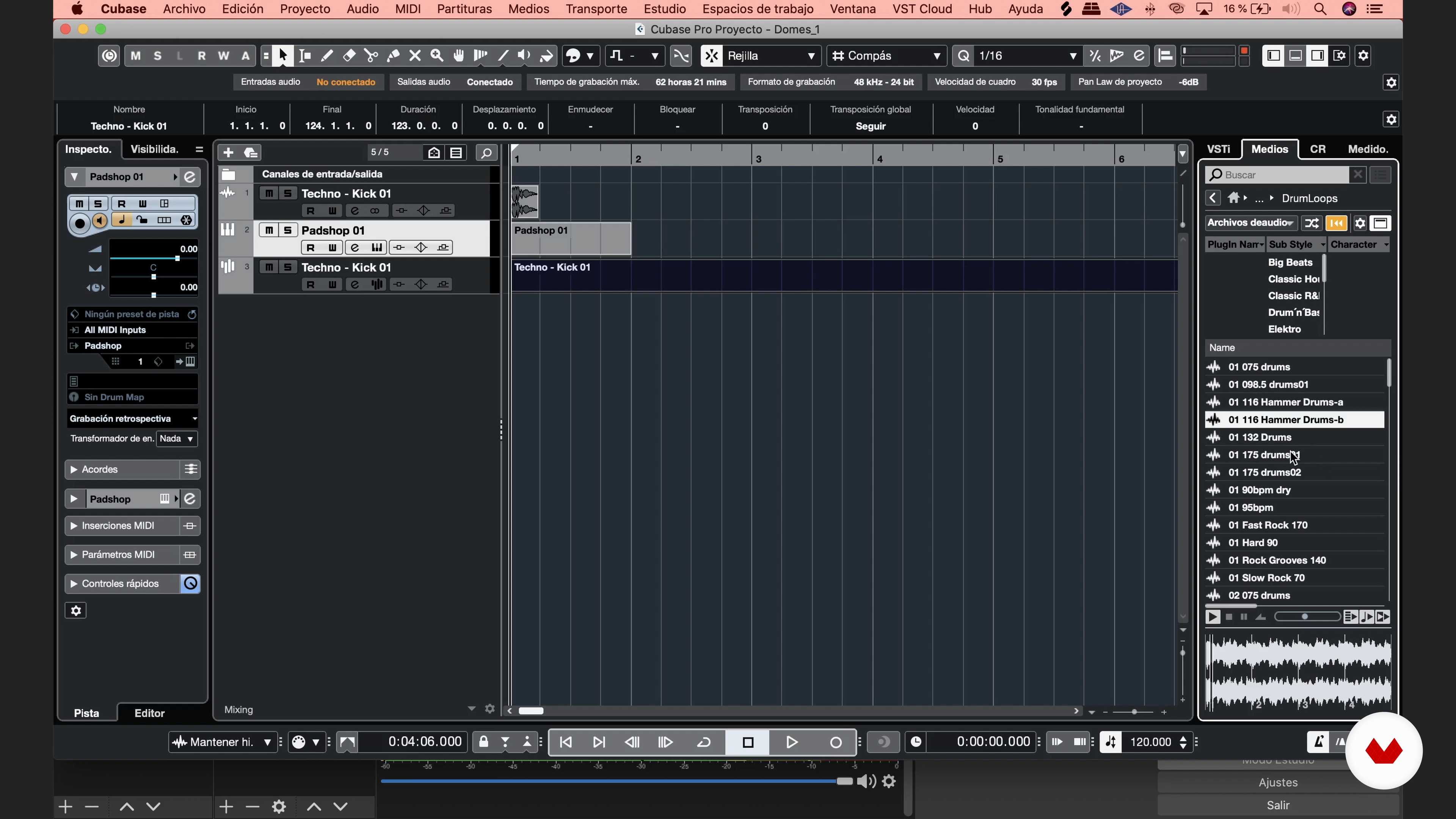
Task: Switch to the Editor tab
Action: point(149,713)
